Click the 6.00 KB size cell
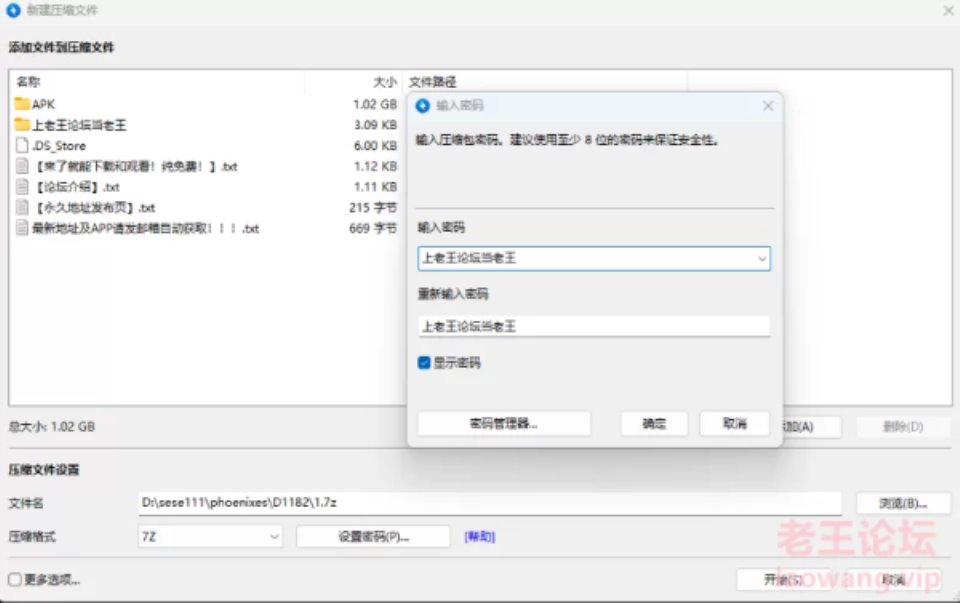Screen dimensions: 960x603 click(x=375, y=146)
